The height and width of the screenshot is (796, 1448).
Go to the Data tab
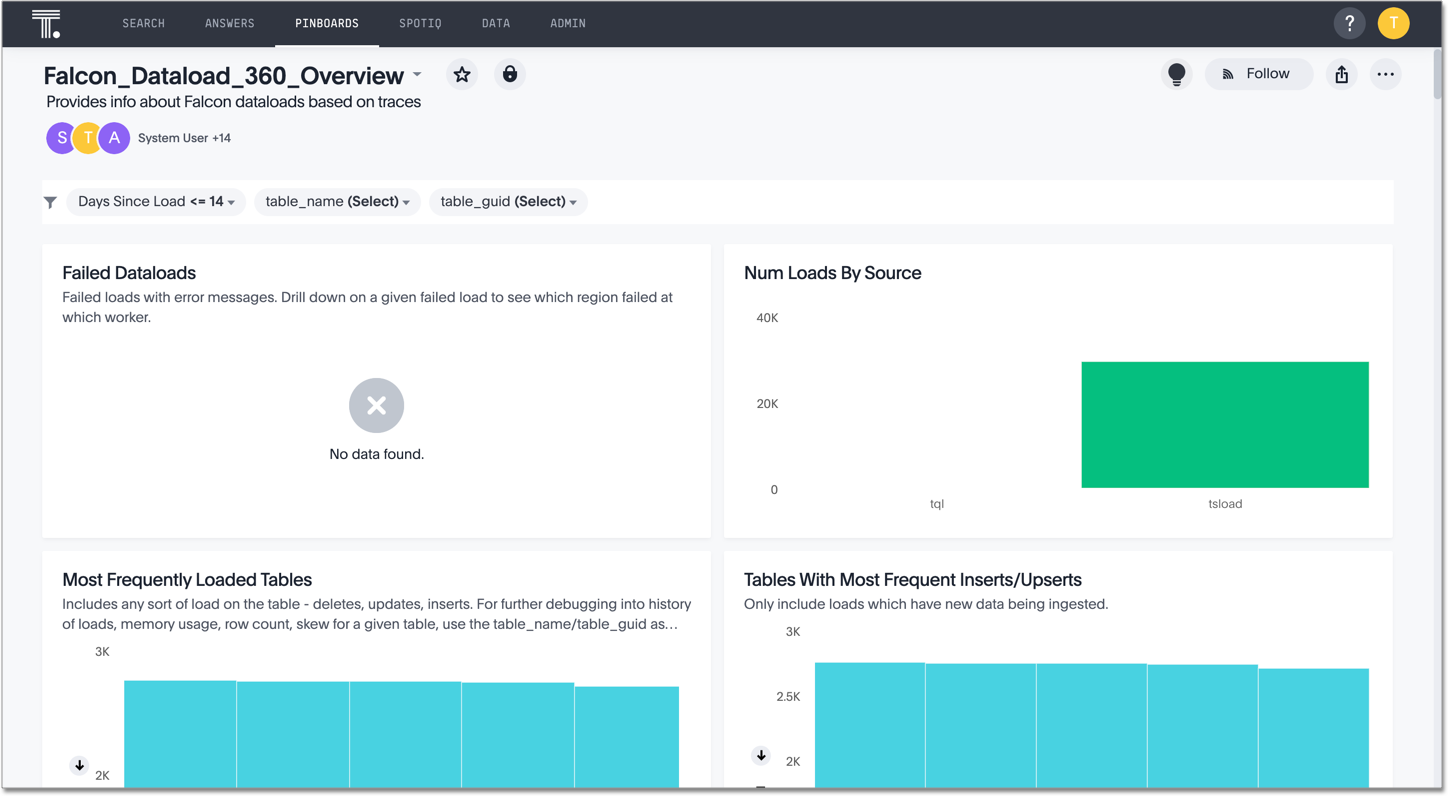click(x=496, y=24)
